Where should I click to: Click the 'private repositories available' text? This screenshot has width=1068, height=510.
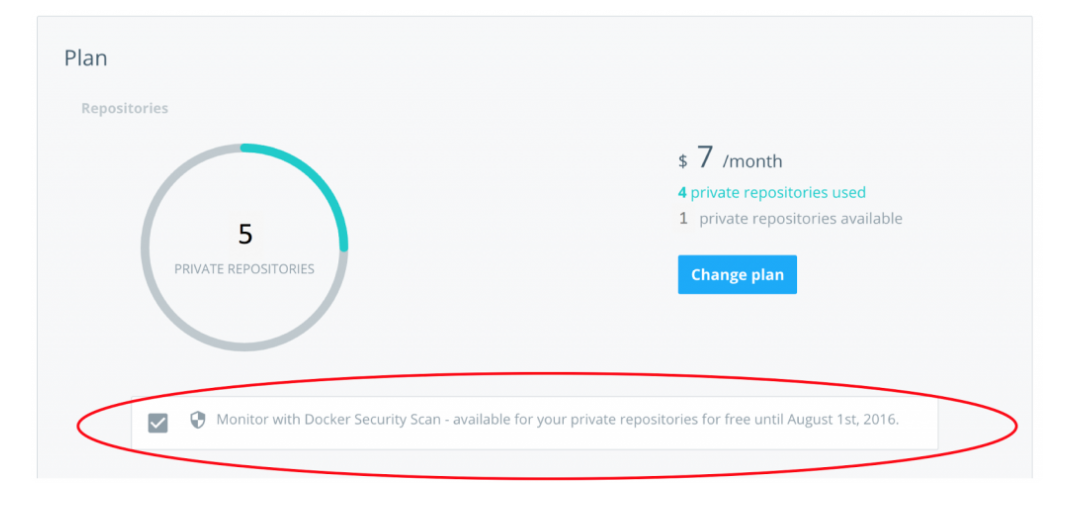[x=801, y=219]
